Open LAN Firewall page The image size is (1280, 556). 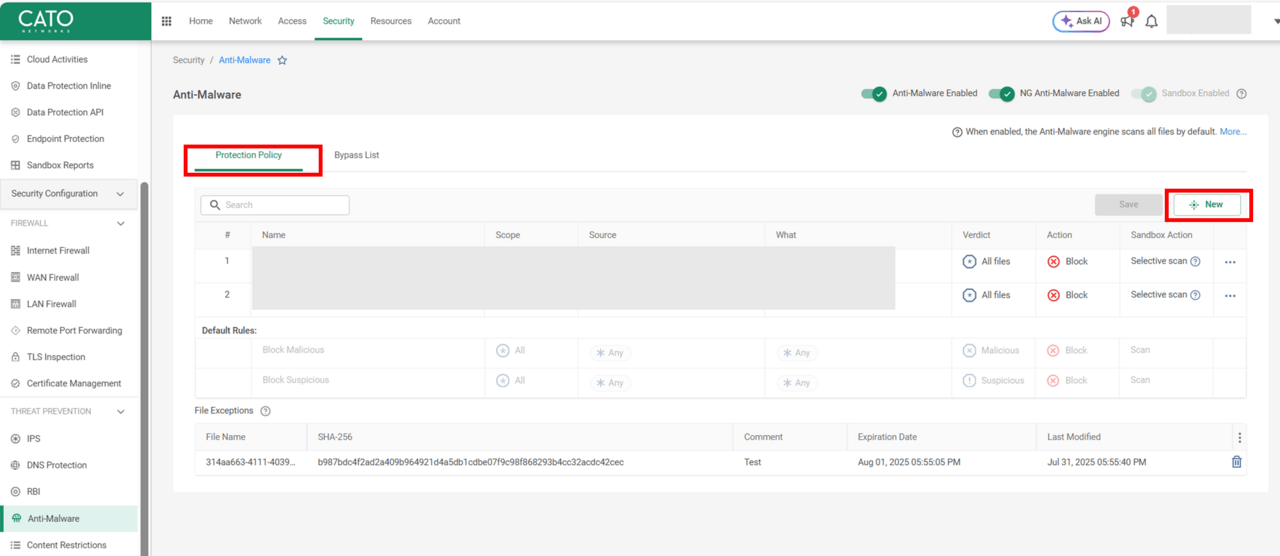(x=51, y=304)
